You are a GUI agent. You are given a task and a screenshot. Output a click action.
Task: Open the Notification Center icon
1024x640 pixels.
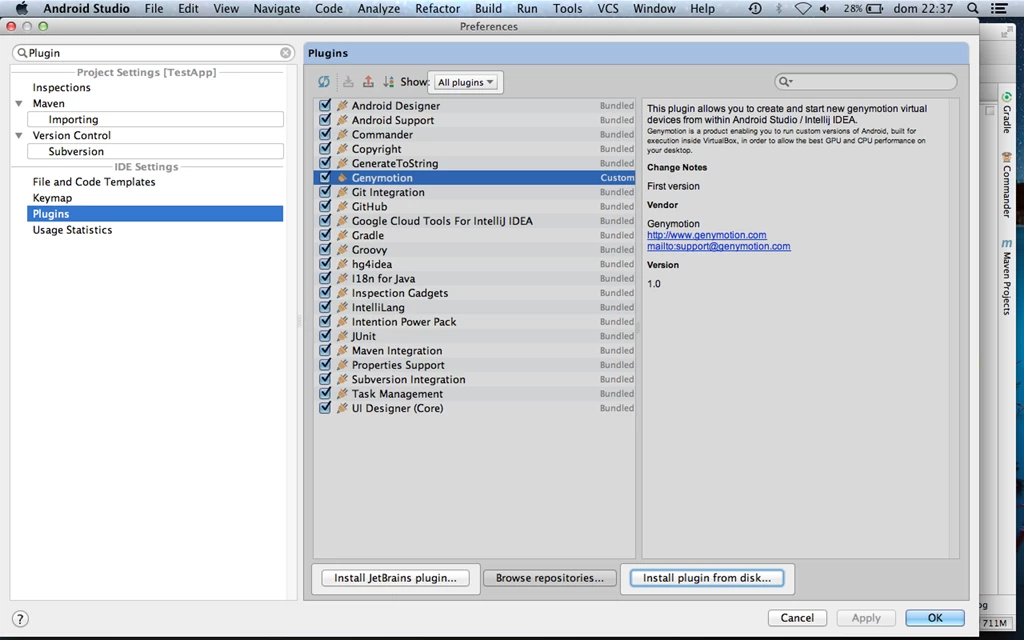click(999, 8)
